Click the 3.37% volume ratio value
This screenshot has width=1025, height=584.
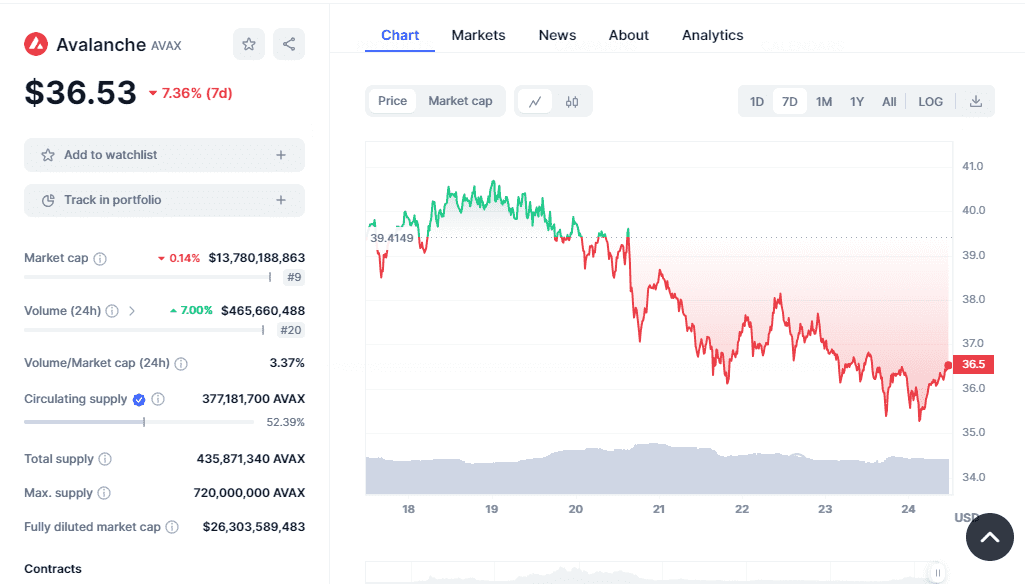[287, 362]
